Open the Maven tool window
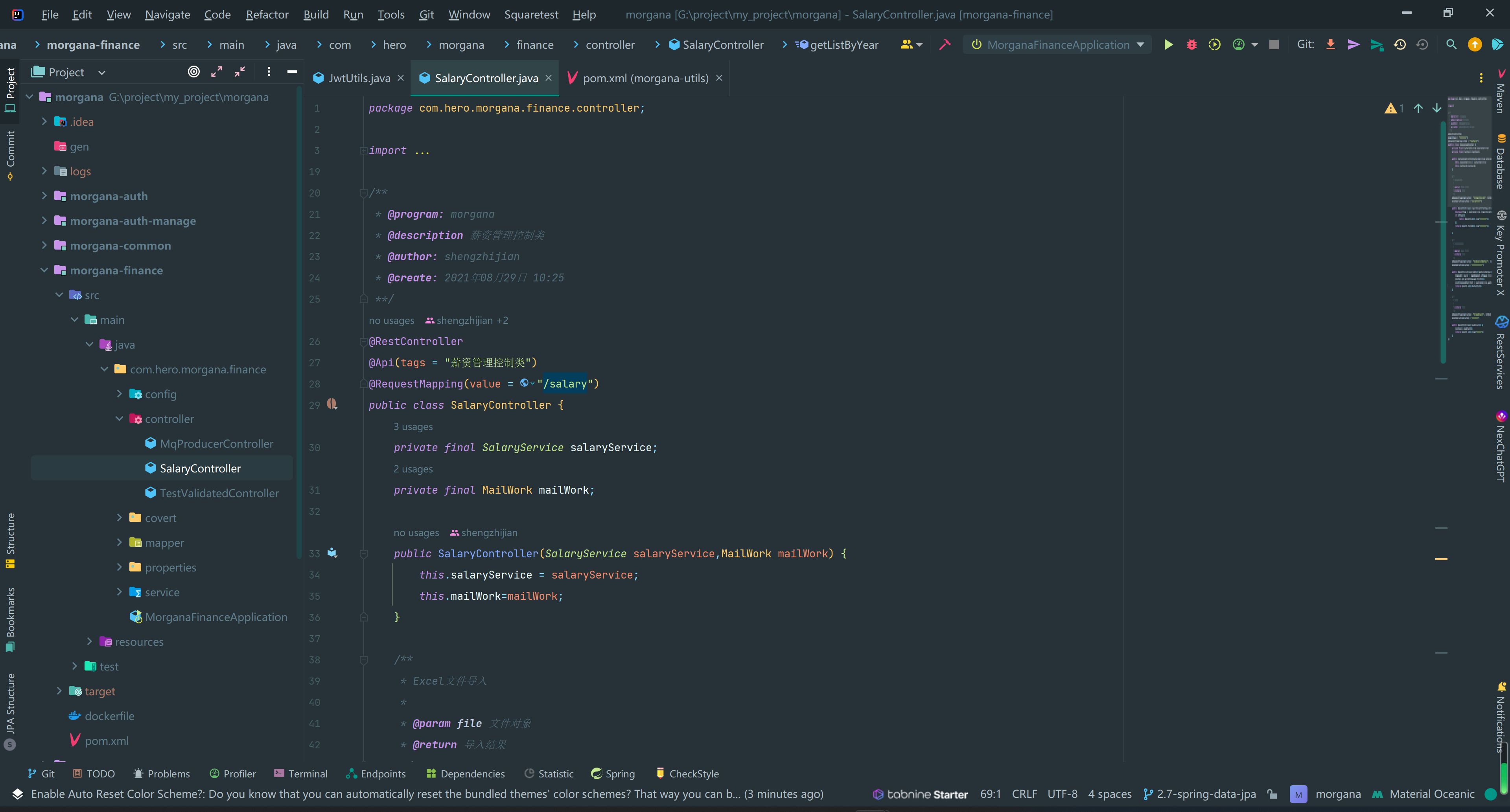 (x=1500, y=92)
